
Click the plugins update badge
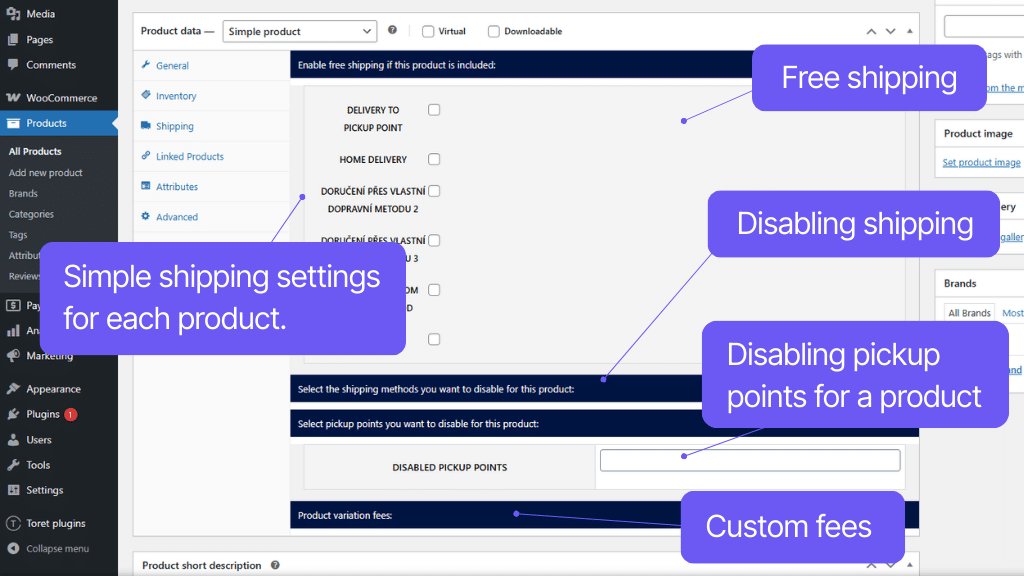click(x=71, y=414)
